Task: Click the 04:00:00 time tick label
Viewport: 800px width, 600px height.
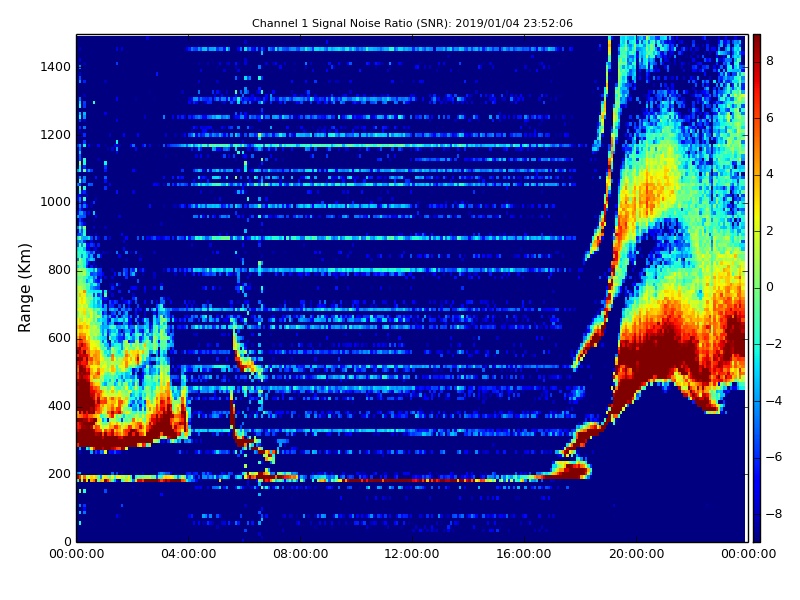Action: pos(188,554)
